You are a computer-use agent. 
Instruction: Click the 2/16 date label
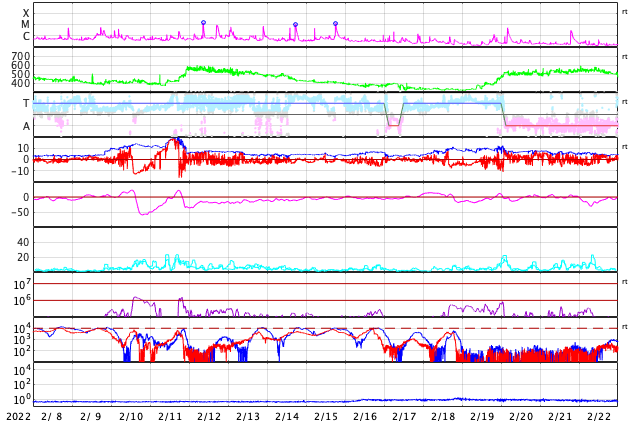point(365,417)
